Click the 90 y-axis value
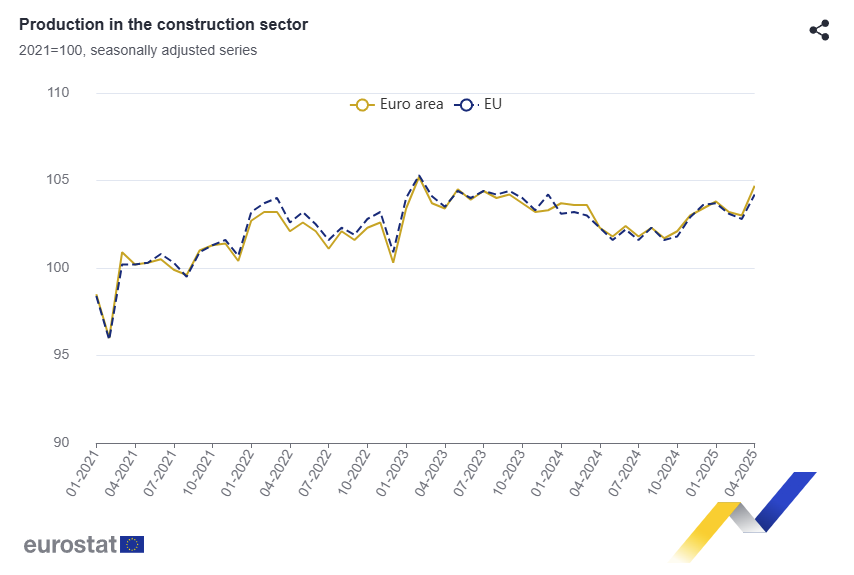Viewport: 854px width, 575px height. [61, 442]
